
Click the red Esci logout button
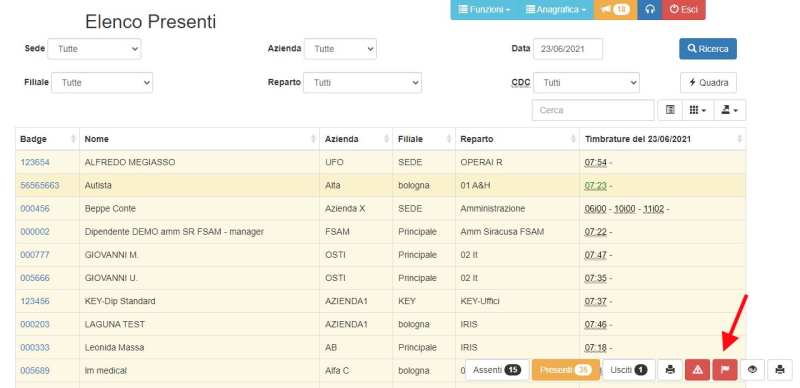684,10
